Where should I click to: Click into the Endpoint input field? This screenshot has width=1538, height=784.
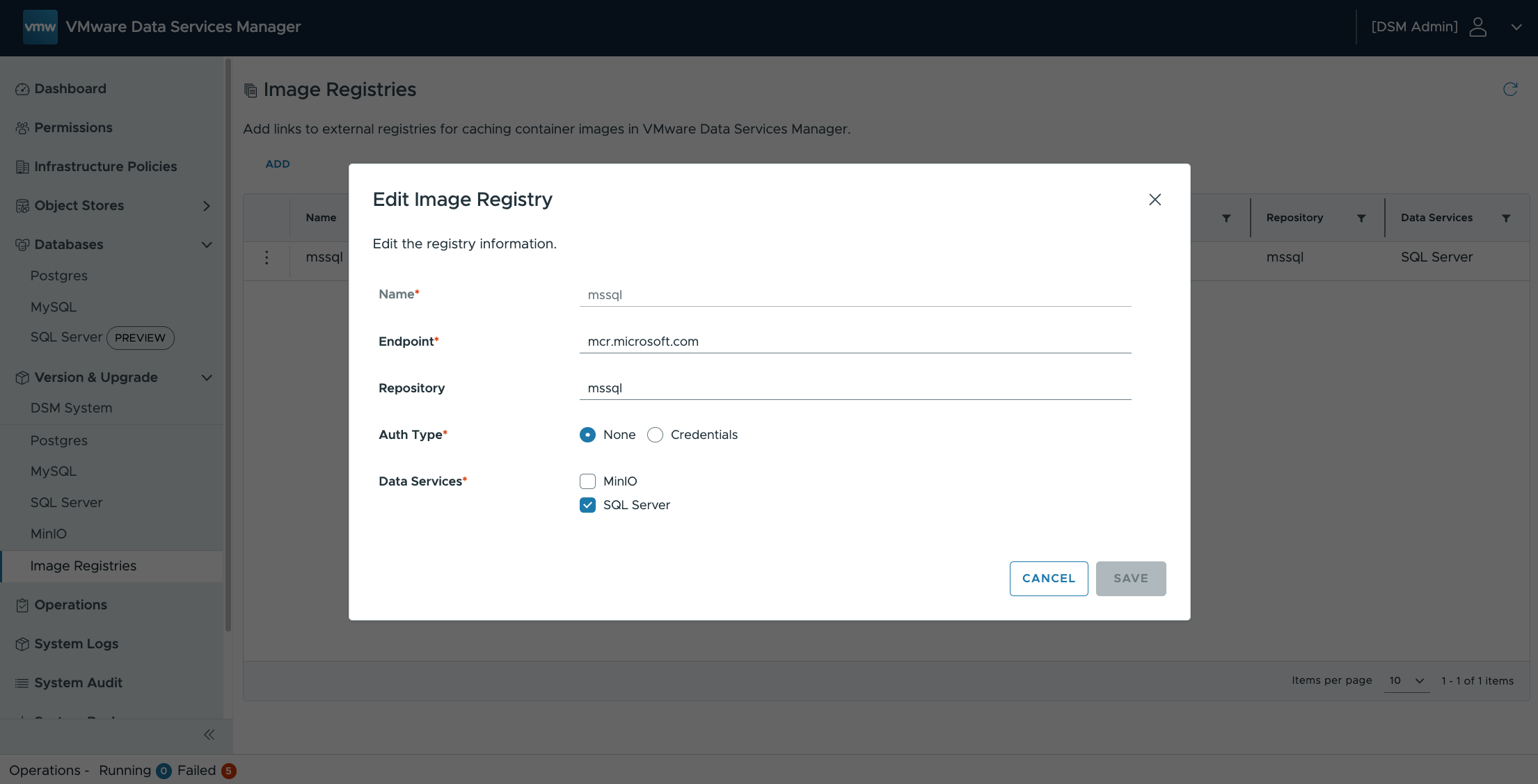point(855,342)
